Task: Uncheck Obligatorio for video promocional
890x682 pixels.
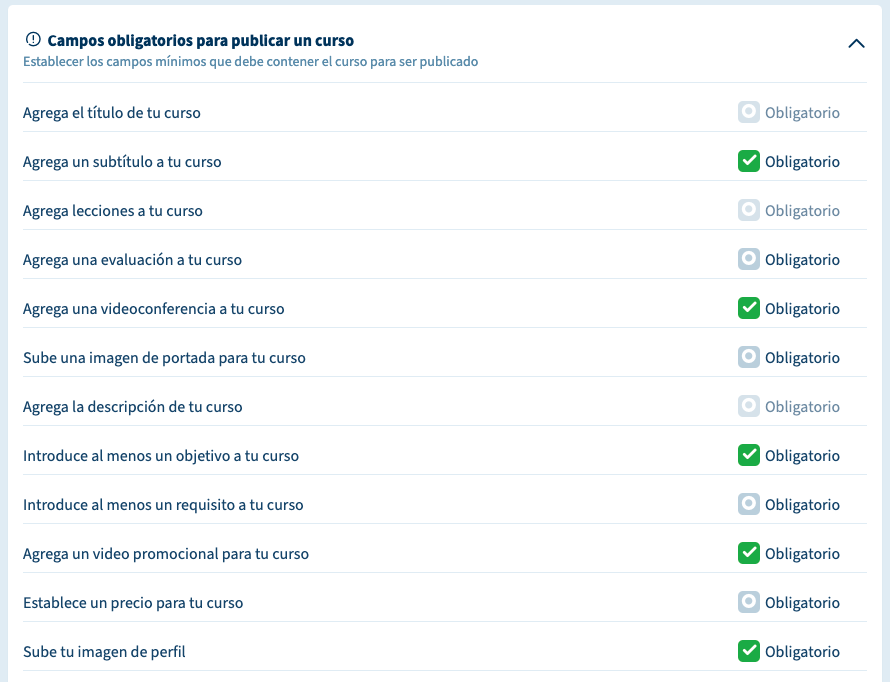Action: (749, 553)
